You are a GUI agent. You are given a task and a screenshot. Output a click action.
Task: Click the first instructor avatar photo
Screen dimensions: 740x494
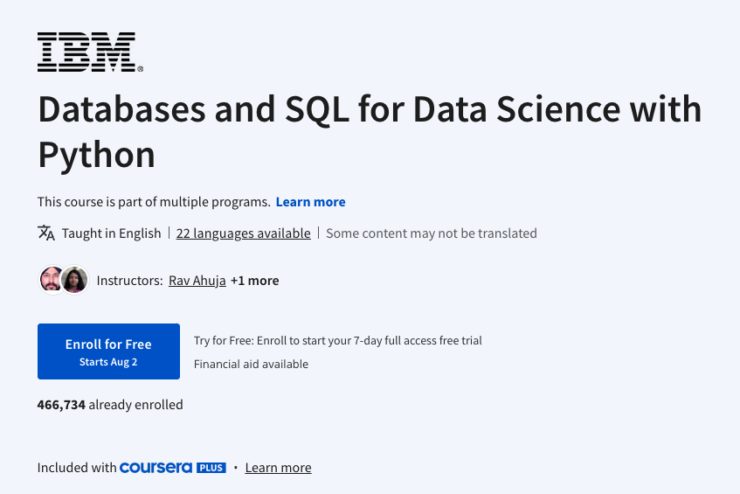click(x=51, y=280)
